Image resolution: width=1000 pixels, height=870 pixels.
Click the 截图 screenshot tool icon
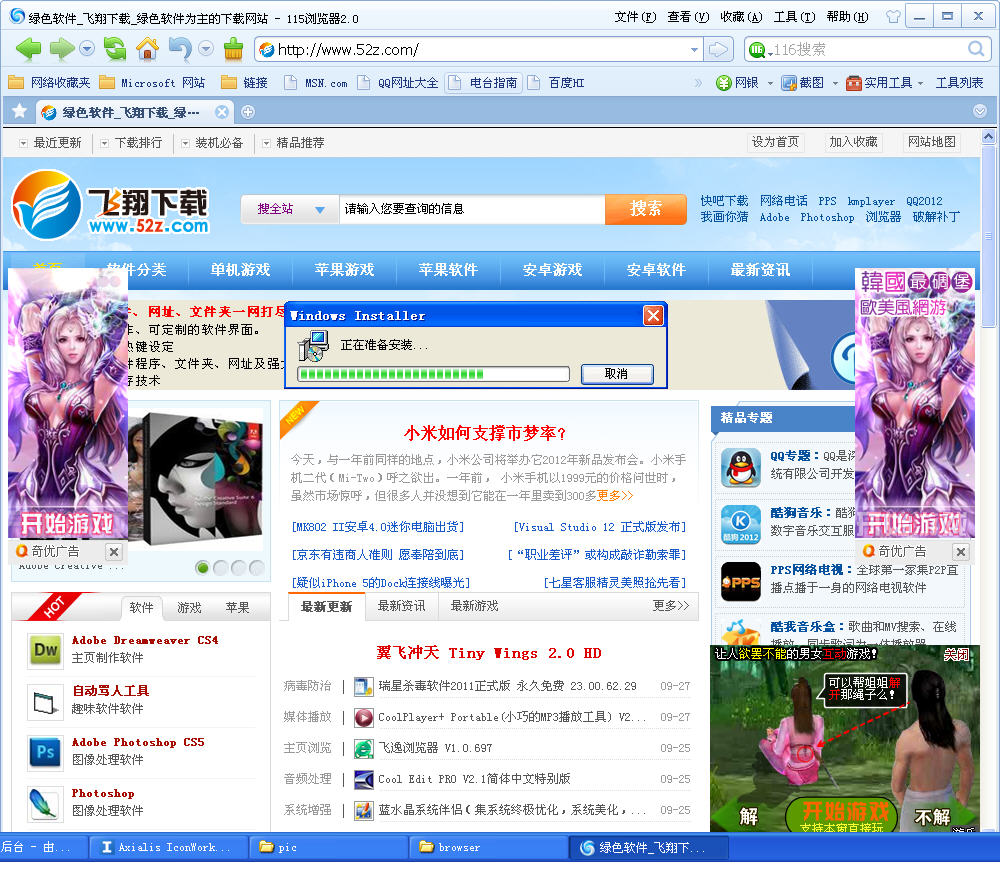click(789, 83)
